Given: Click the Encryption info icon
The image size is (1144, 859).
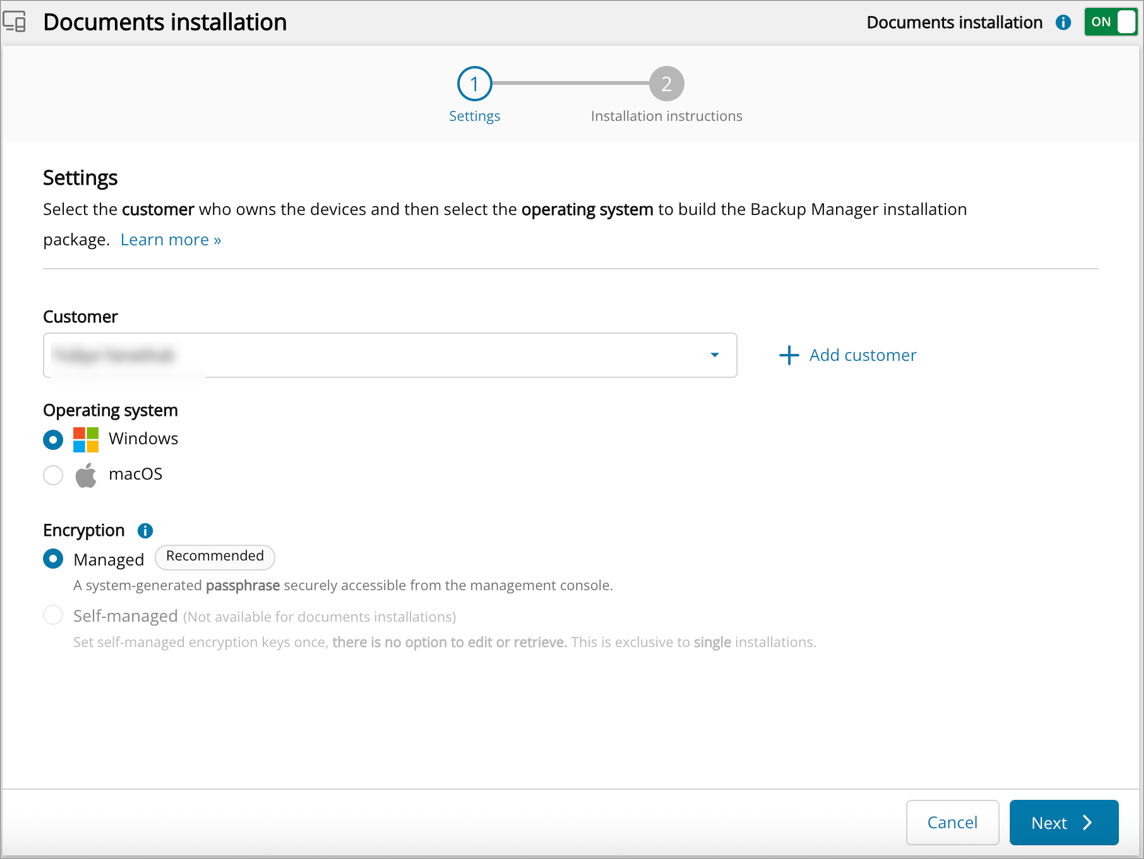Looking at the screenshot, I should 145,530.
